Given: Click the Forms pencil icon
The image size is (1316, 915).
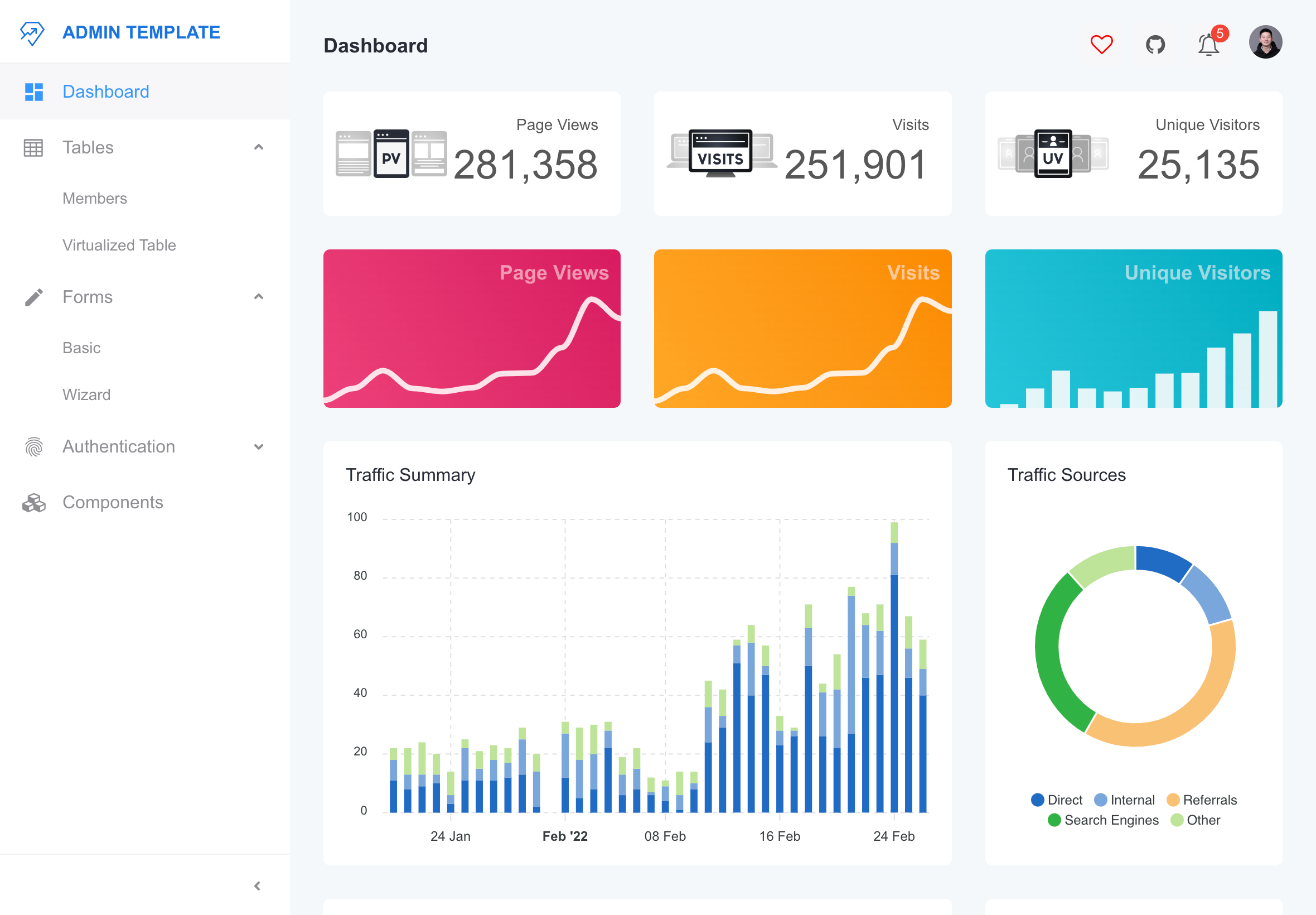Looking at the screenshot, I should click(x=34, y=297).
